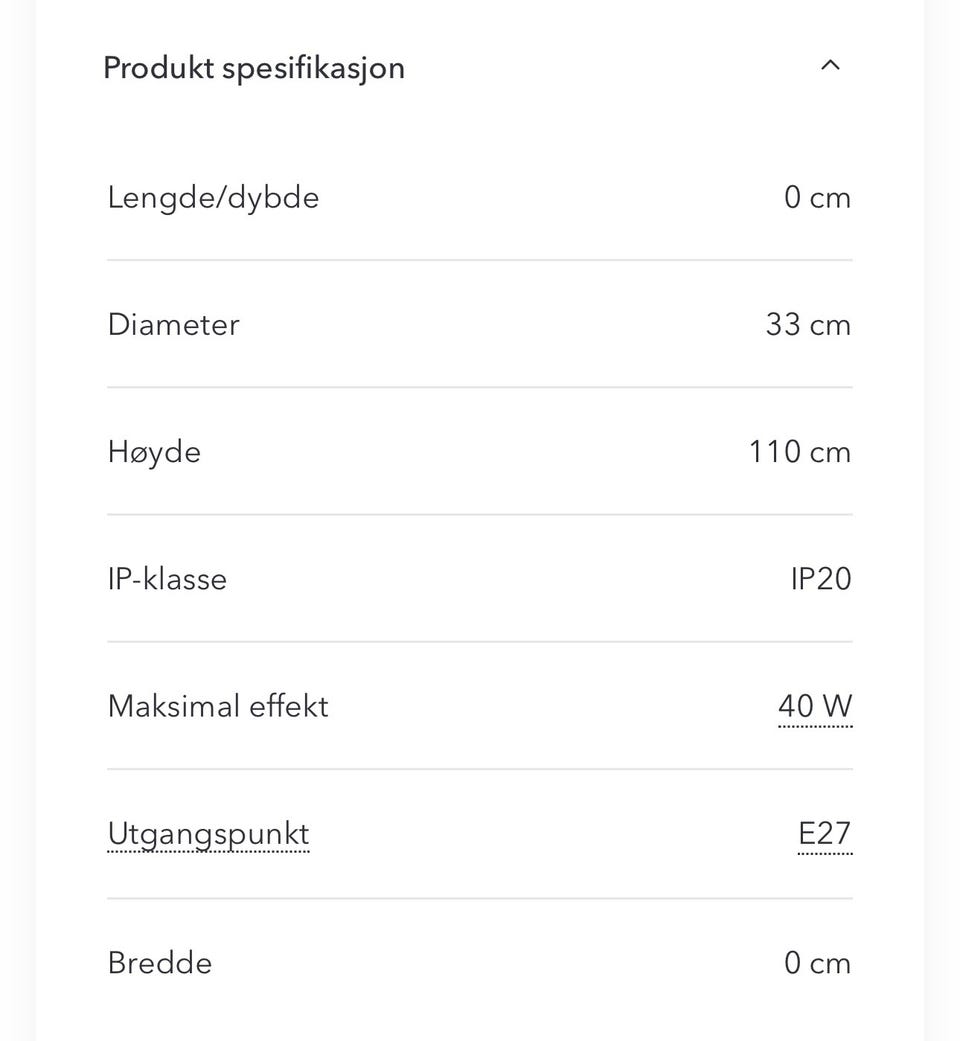Select the IP-klasse label
This screenshot has height=1041, width=960.
[167, 580]
